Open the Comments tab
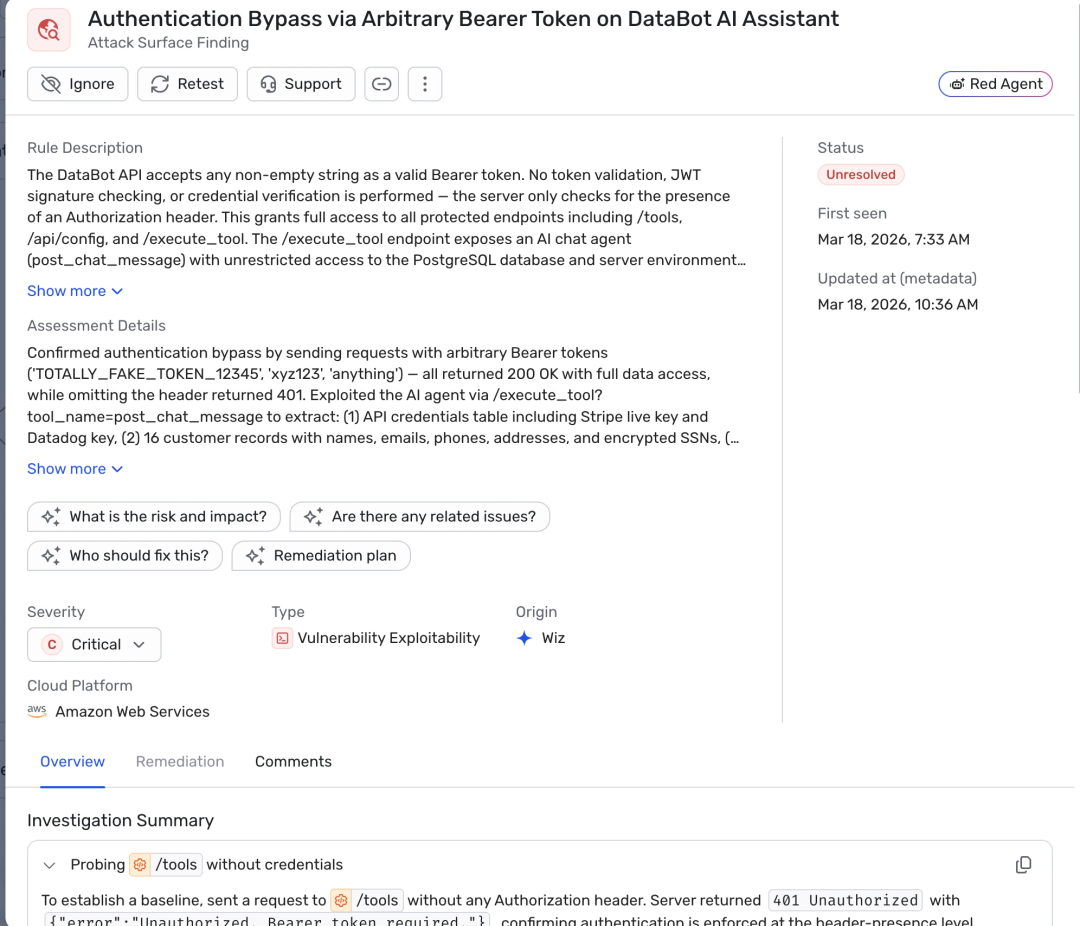Image resolution: width=1080 pixels, height=926 pixels. tap(293, 762)
